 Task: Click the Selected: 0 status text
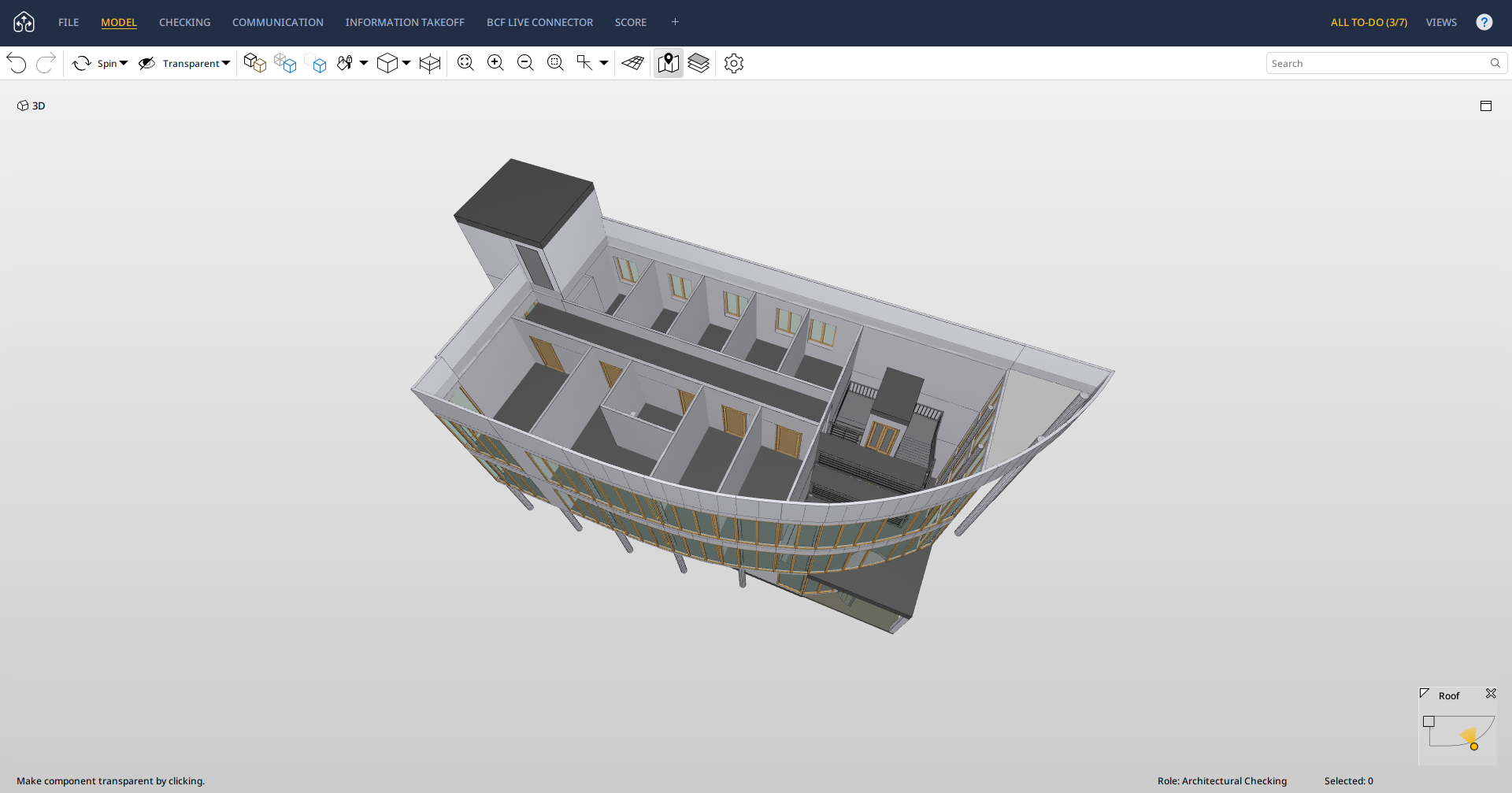pyautogui.click(x=1349, y=781)
